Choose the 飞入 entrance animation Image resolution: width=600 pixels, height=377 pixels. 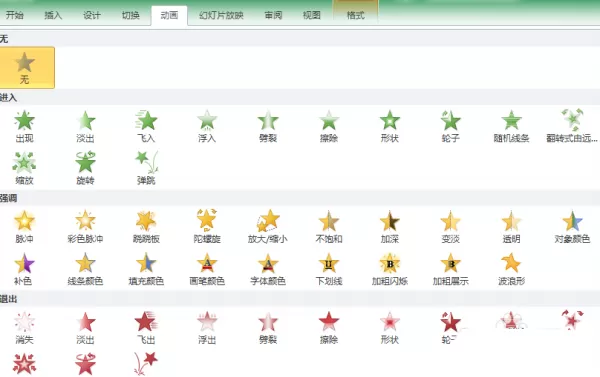click(146, 126)
